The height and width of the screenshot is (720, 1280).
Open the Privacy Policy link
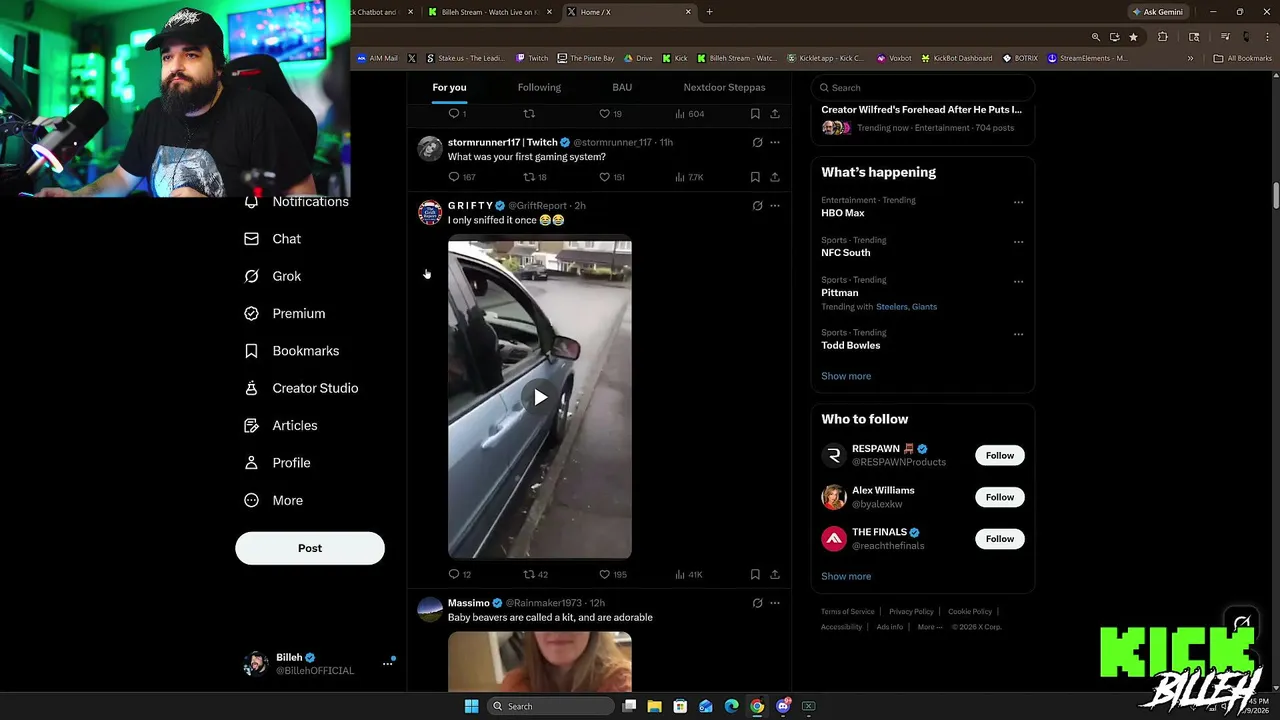point(911,611)
